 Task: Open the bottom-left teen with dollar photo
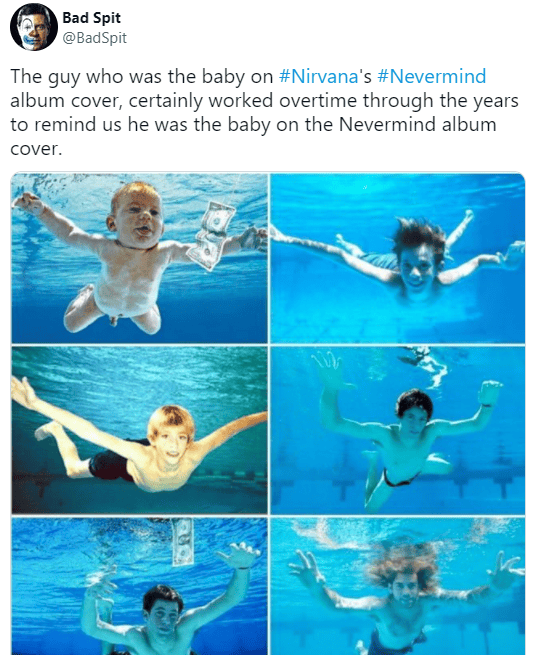(139, 586)
